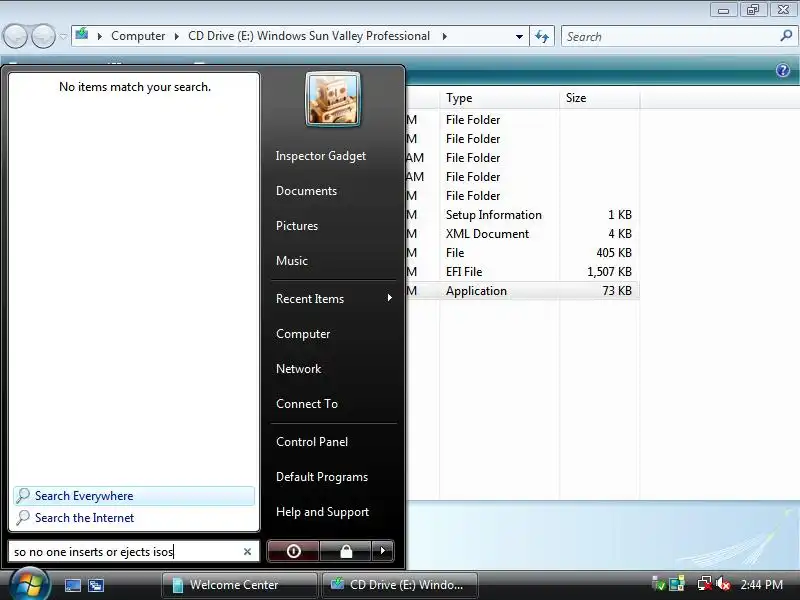The height and width of the screenshot is (600, 800).
Task: Open Inspector Gadget user folder
Action: click(x=320, y=156)
